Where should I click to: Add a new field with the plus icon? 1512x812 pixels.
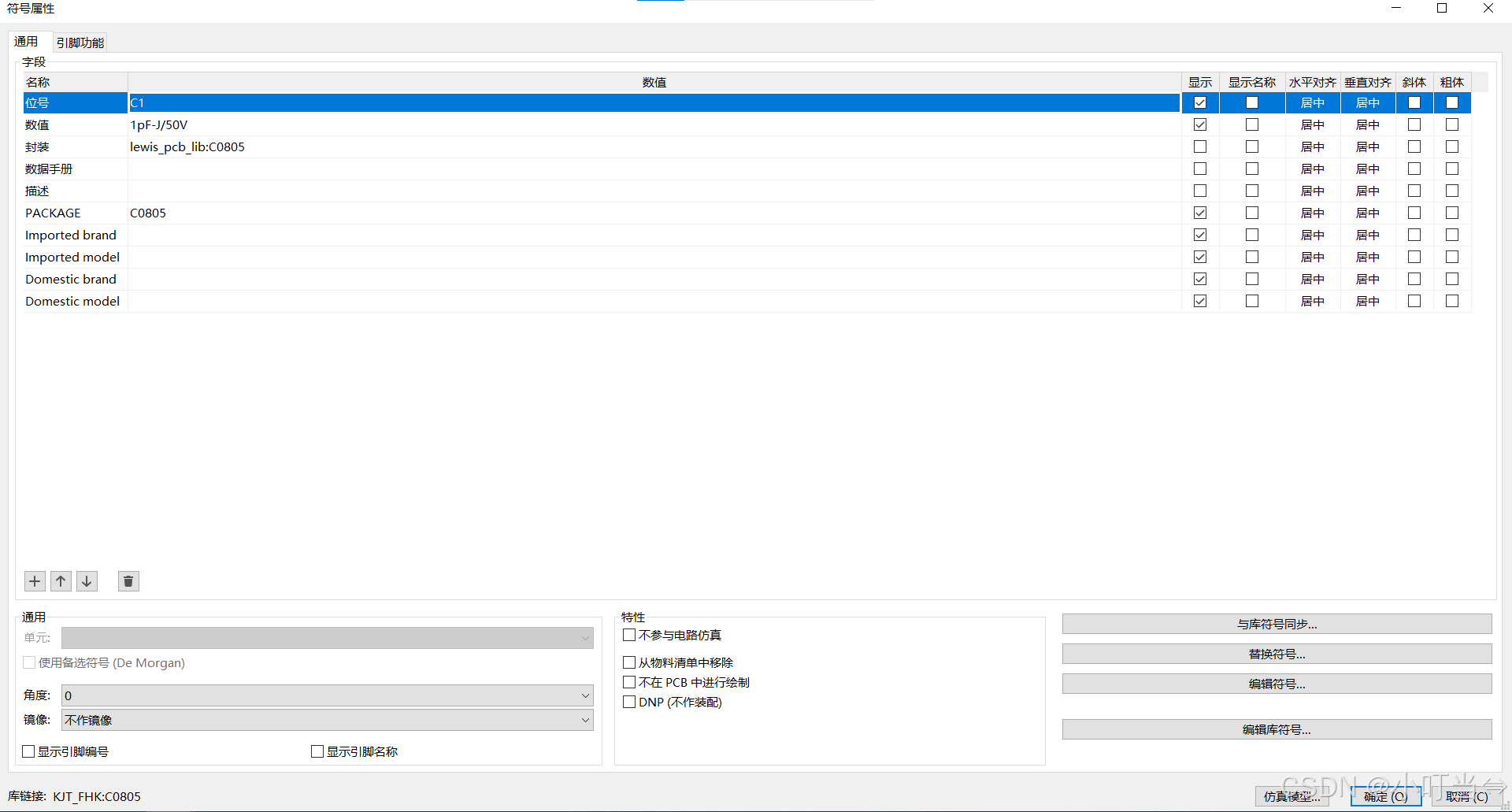click(x=35, y=581)
